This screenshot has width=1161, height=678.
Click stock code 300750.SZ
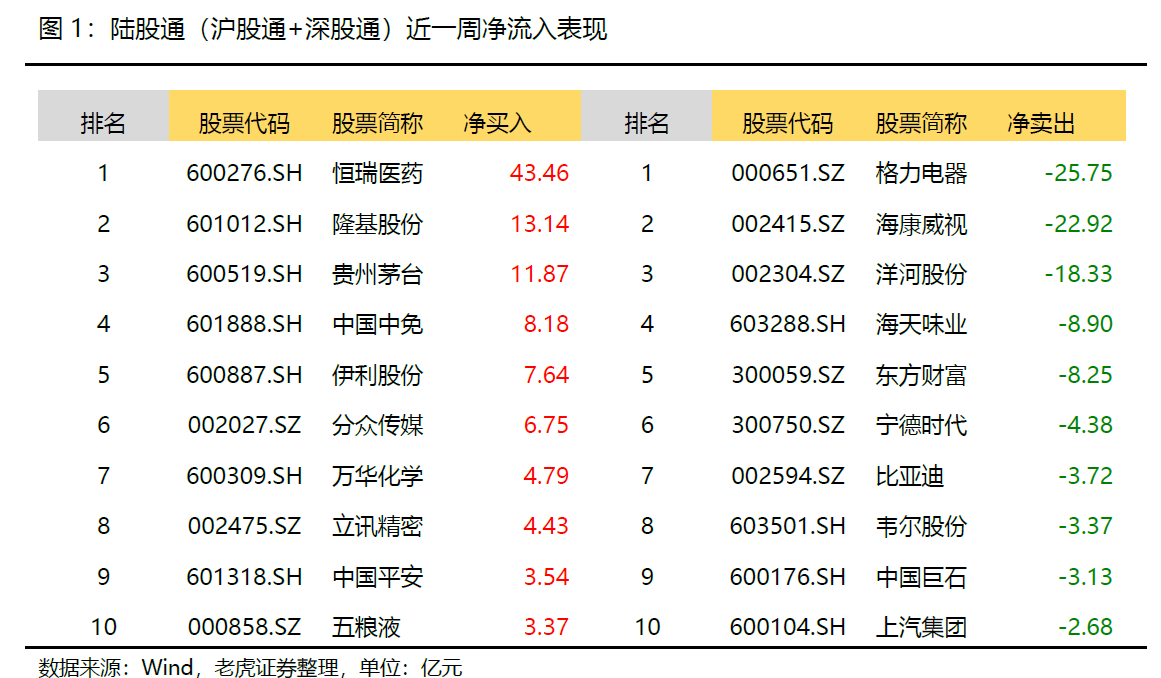[x=788, y=425]
